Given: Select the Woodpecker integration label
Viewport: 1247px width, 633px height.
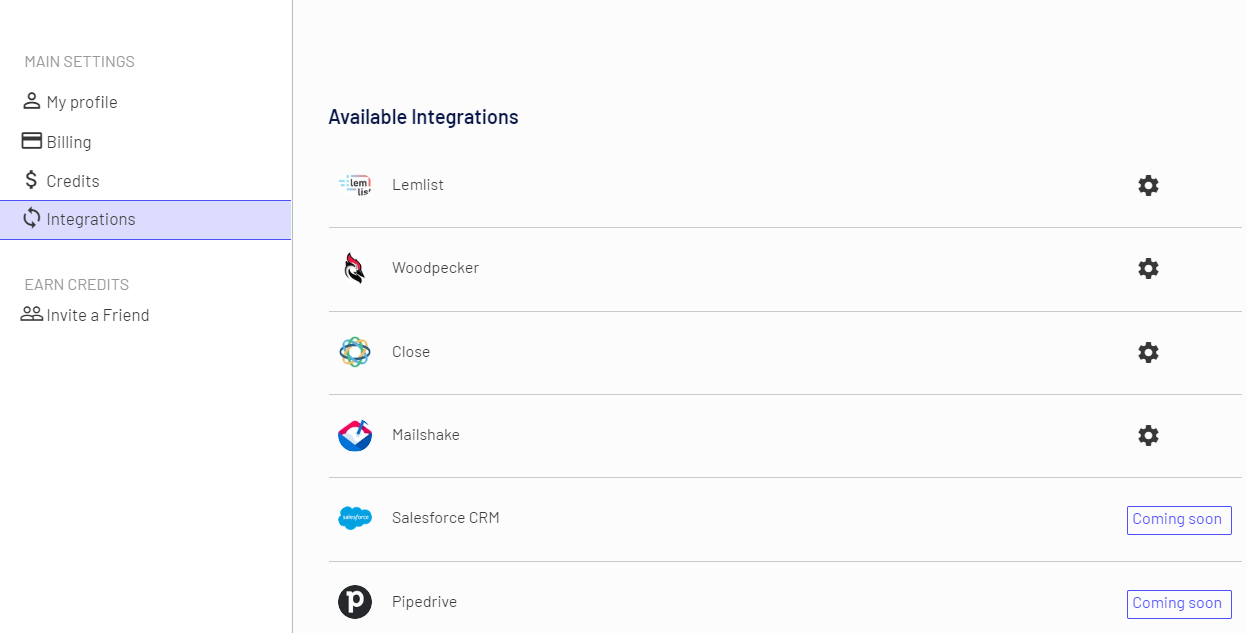Looking at the screenshot, I should point(435,268).
